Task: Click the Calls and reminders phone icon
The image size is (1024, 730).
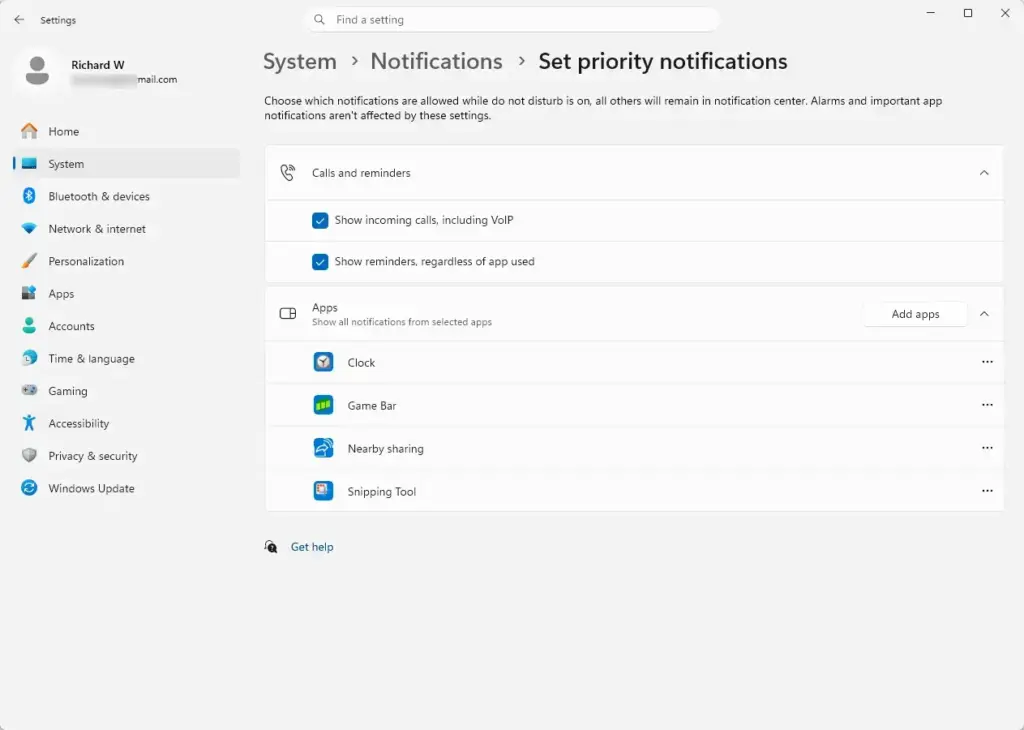Action: pos(288,173)
